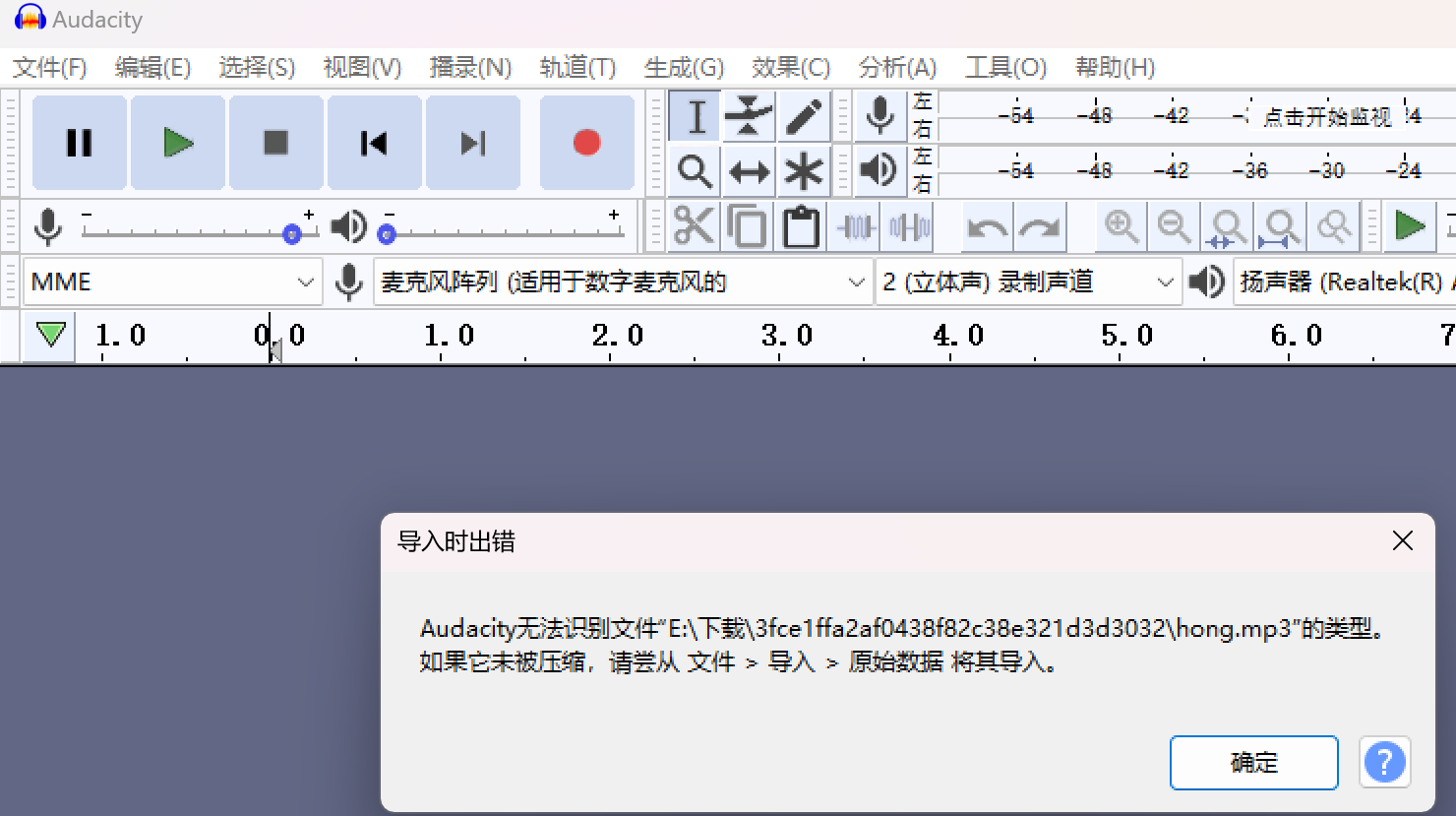Click the Copy icon

tap(748, 227)
